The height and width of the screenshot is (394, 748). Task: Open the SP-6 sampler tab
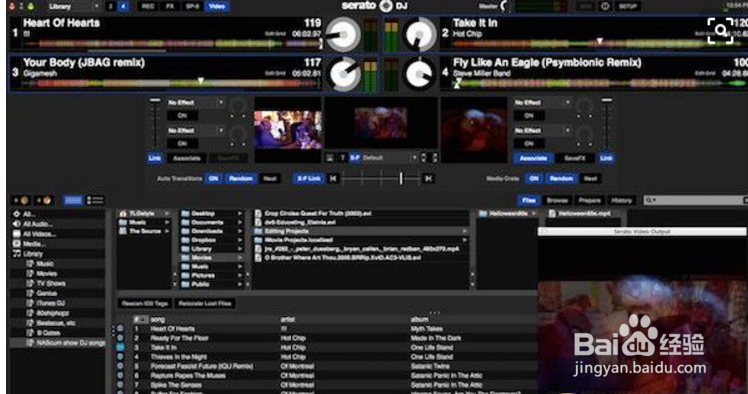[192, 6]
